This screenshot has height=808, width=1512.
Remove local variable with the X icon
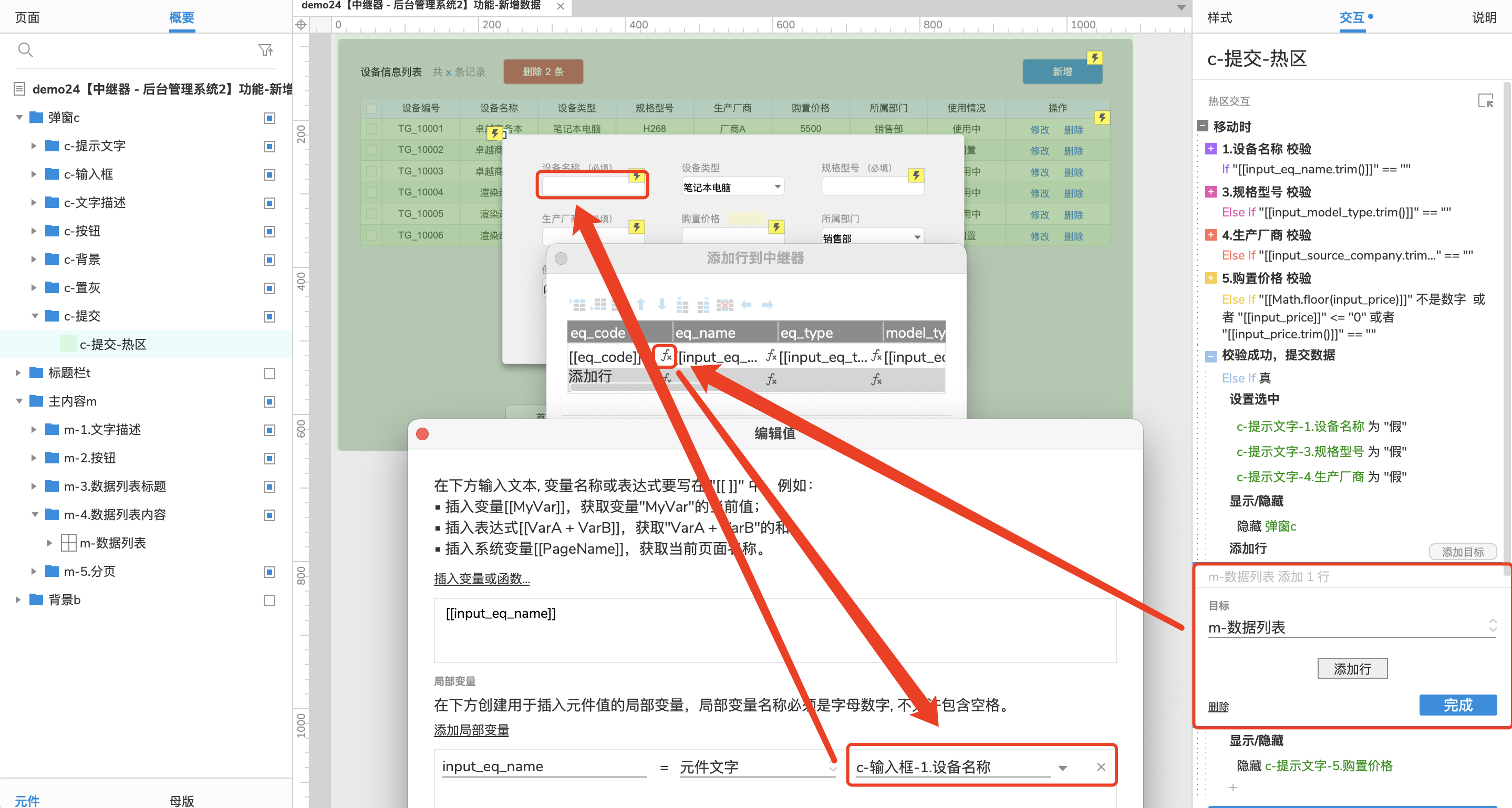click(1101, 766)
